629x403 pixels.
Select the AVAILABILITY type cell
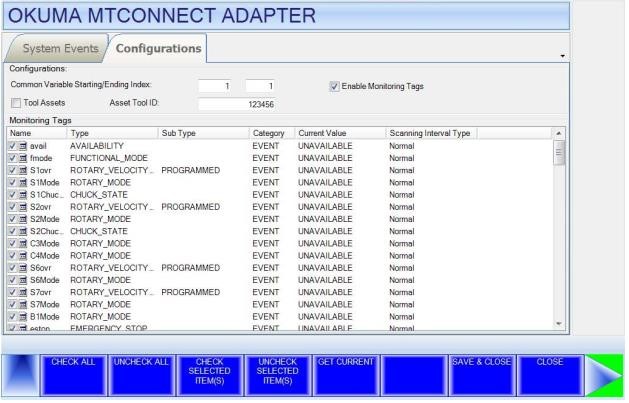click(97, 146)
